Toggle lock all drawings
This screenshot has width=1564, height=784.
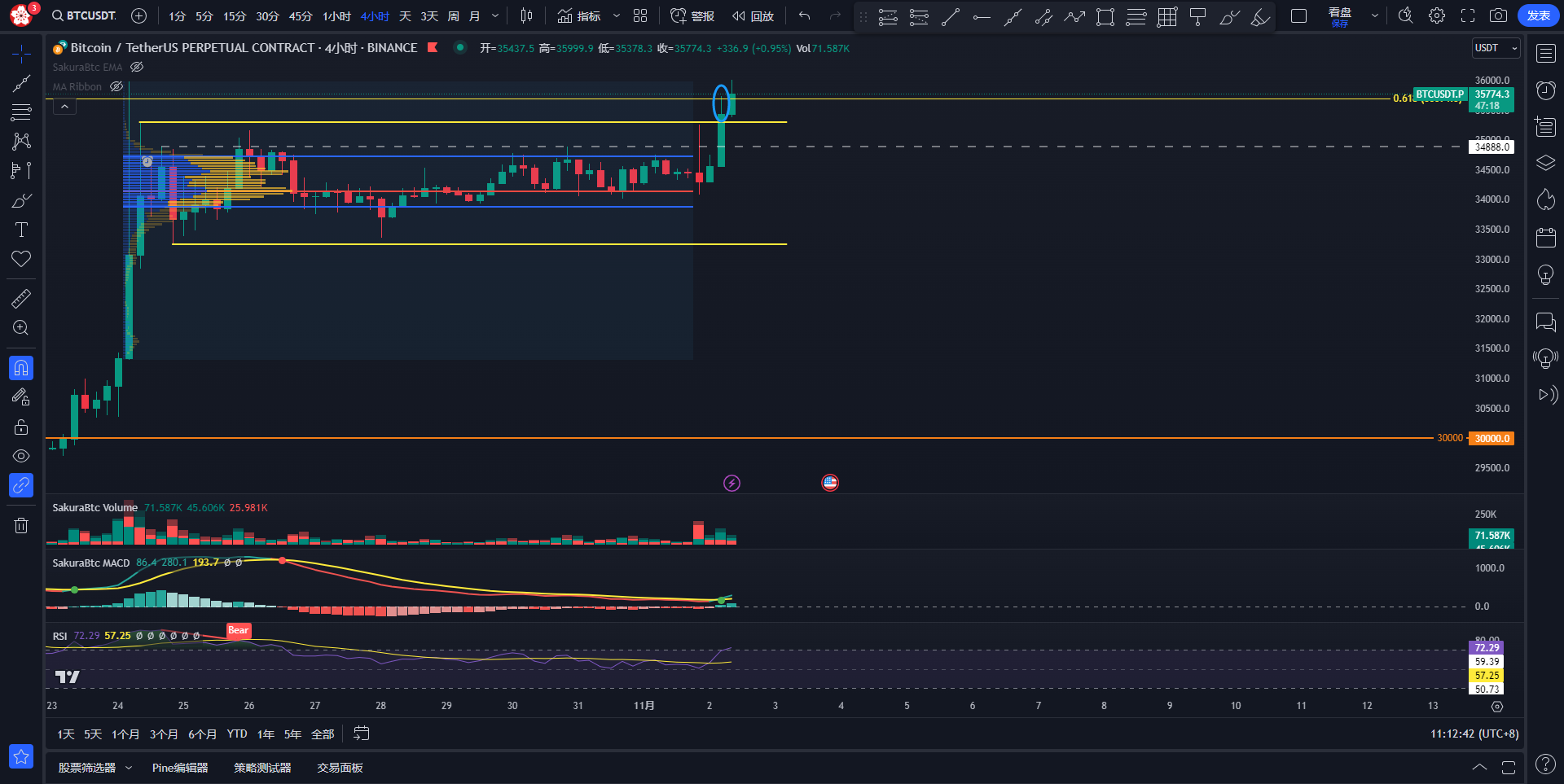(x=21, y=427)
